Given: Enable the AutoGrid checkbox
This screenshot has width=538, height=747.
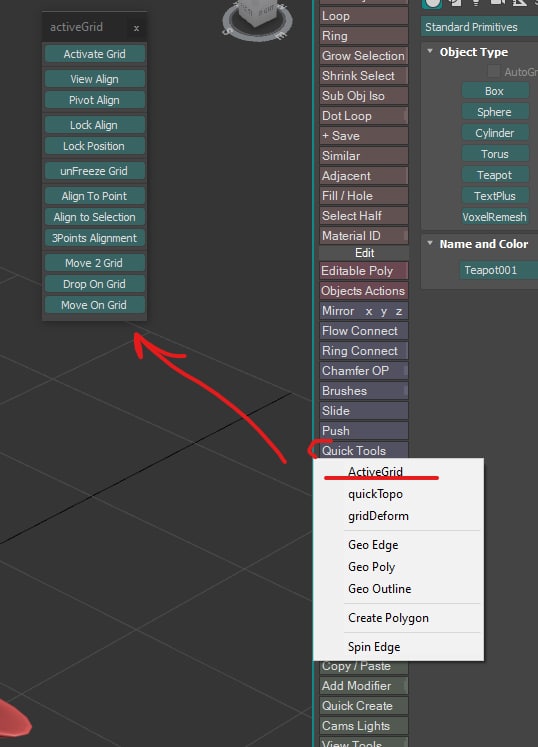Looking at the screenshot, I should point(494,71).
